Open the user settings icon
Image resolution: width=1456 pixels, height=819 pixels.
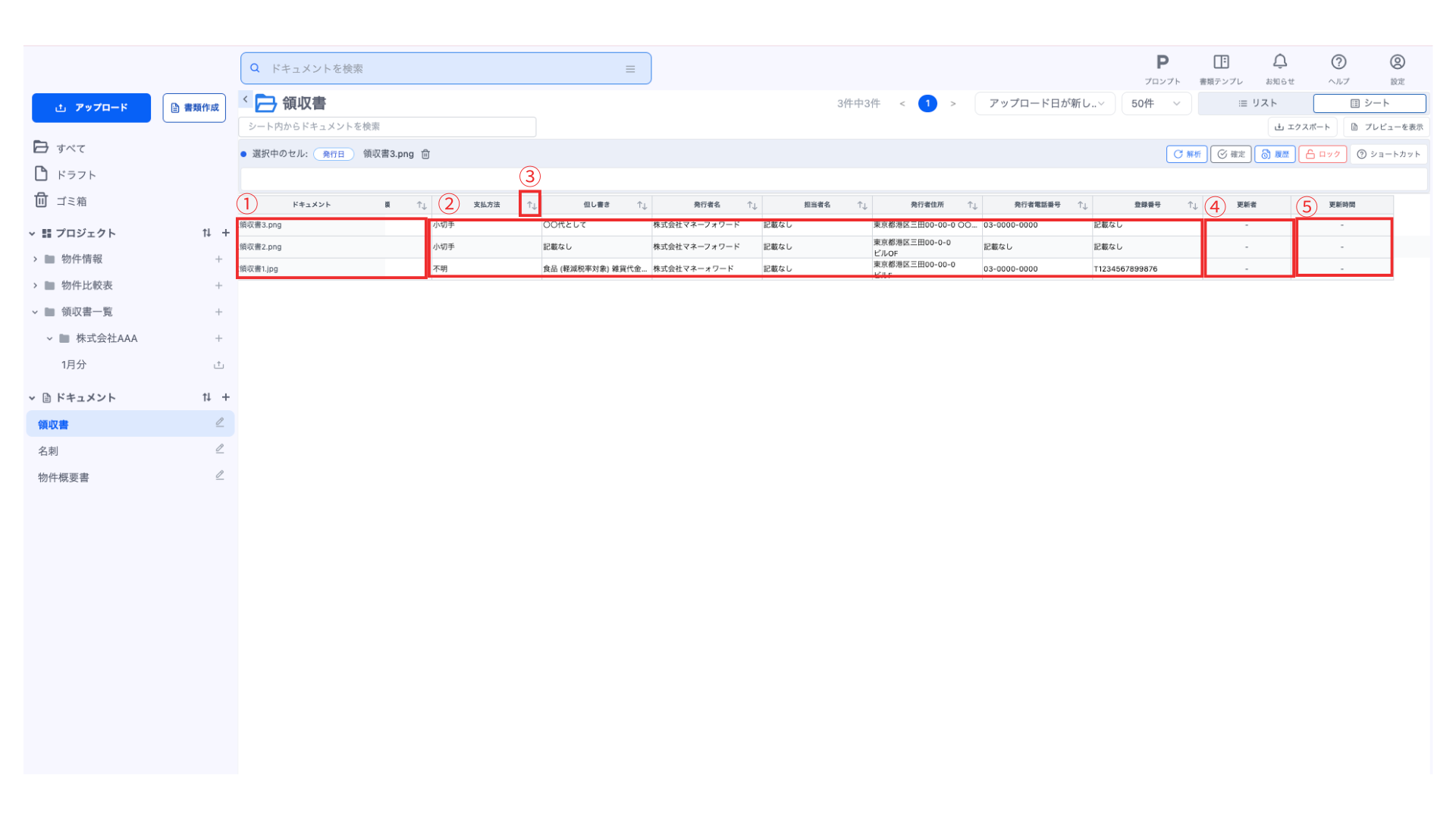[x=1398, y=62]
